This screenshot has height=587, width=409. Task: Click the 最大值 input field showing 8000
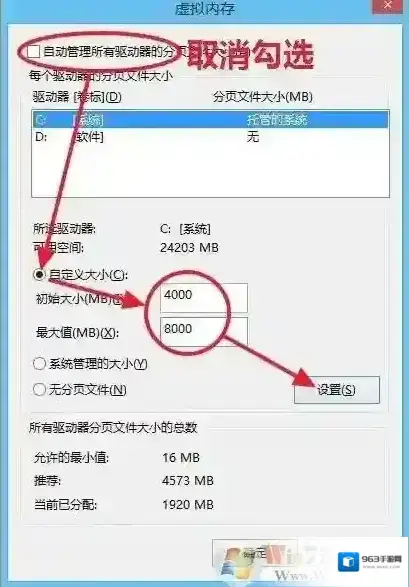point(204,331)
